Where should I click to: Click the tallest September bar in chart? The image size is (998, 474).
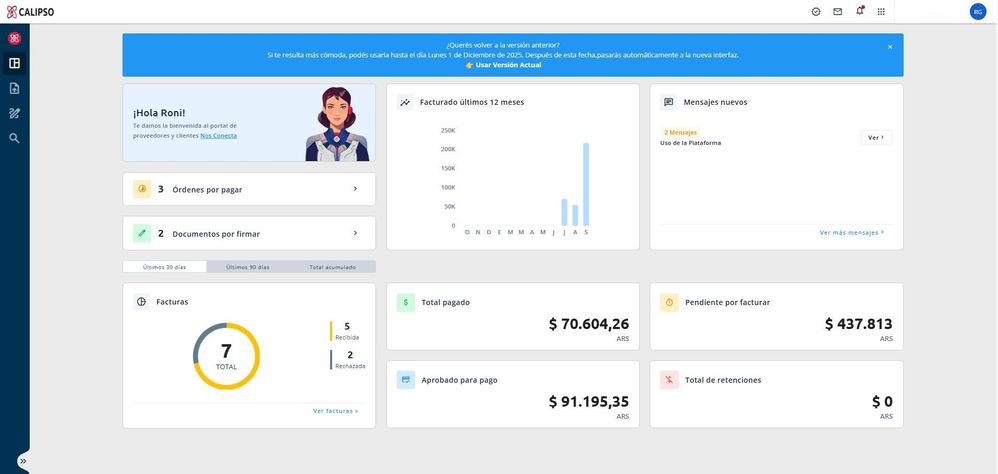586,185
